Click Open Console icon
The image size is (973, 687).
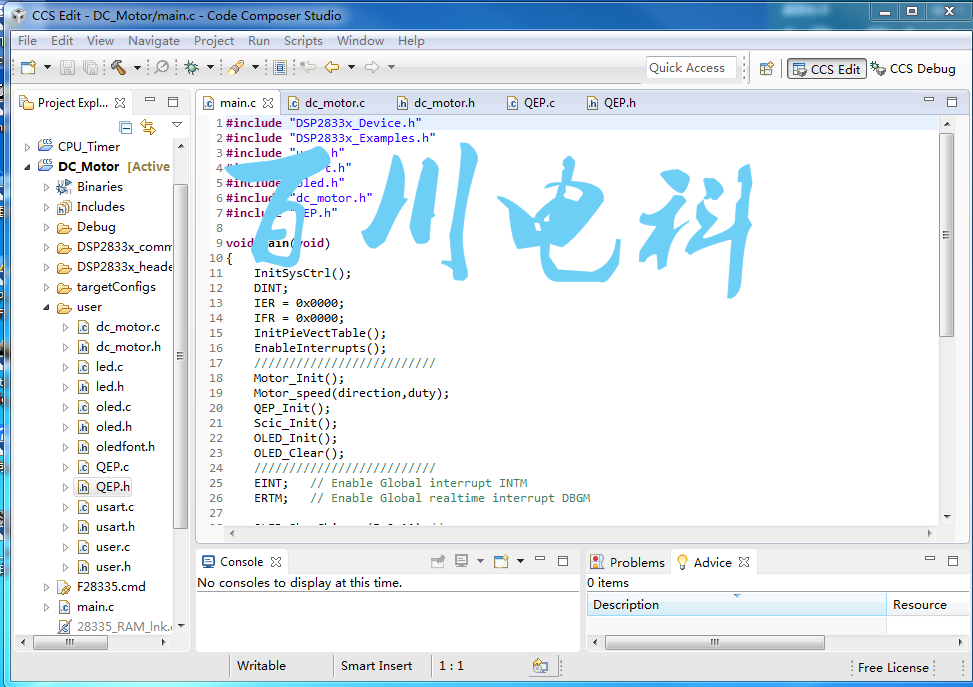tap(501, 562)
